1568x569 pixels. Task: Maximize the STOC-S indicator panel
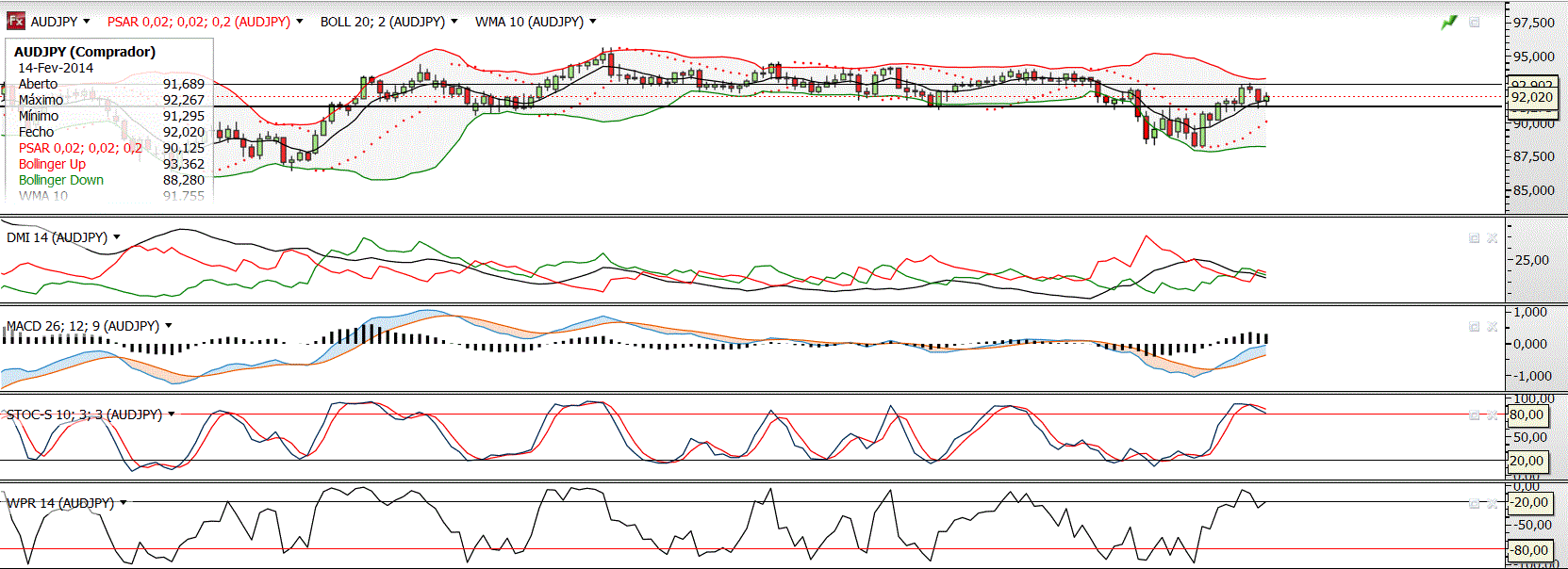tap(1475, 415)
